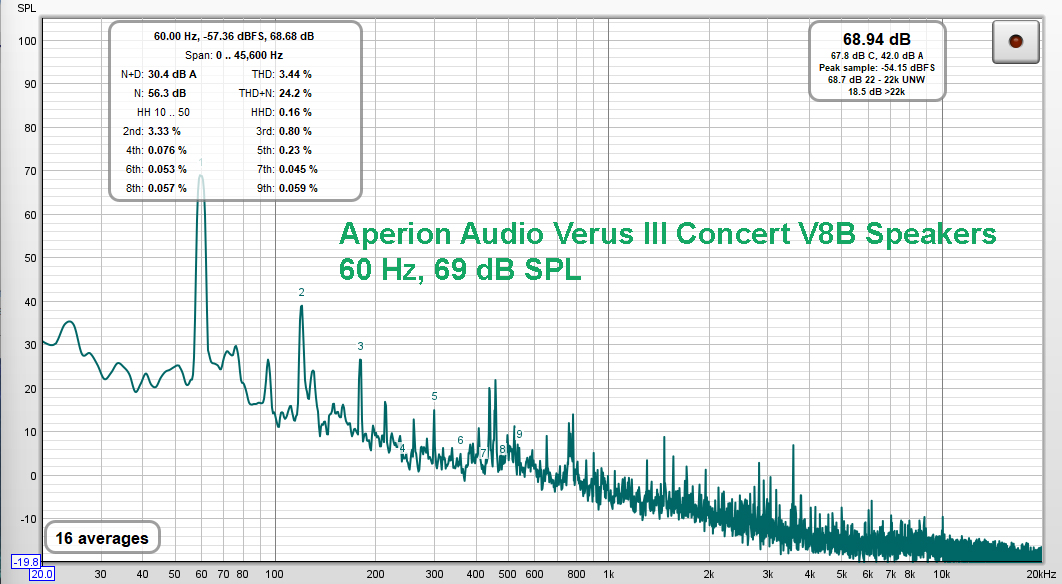Click the harmonic marker labeled 5
The image size is (1062, 584).
tap(434, 396)
